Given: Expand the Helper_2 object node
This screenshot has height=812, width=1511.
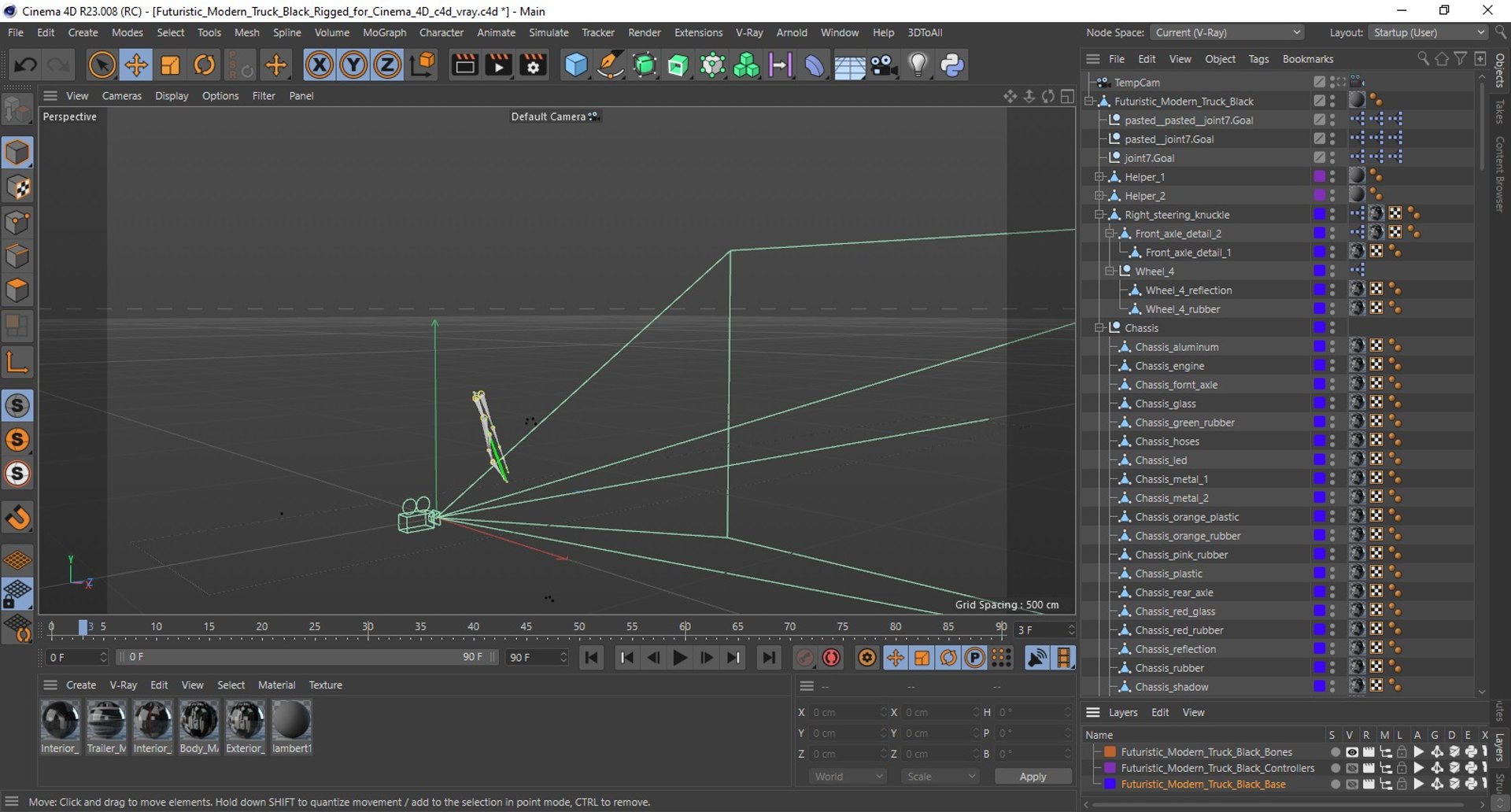Looking at the screenshot, I should pos(1100,196).
